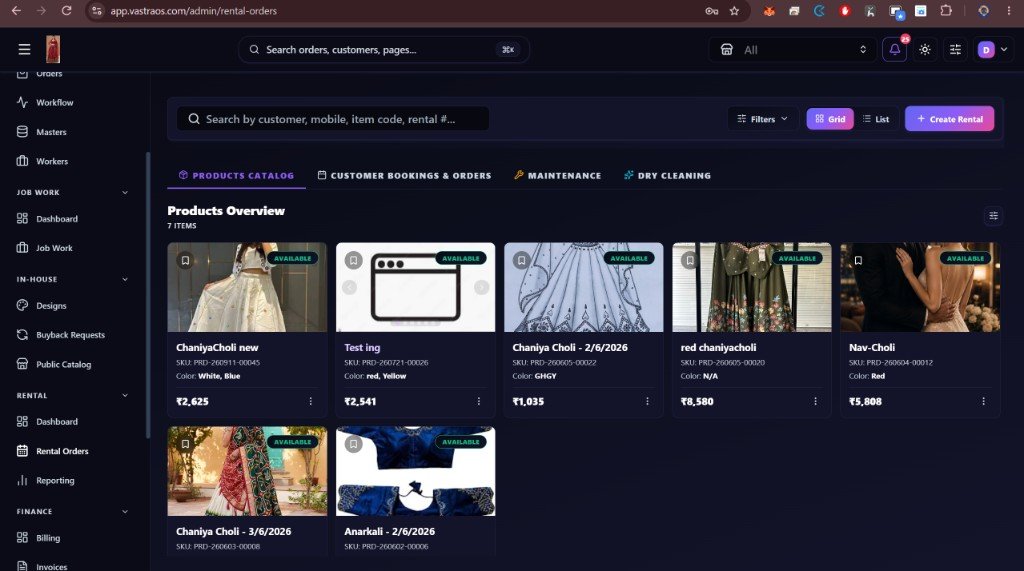Bookmark the Anarkali - 2/6/2026 product
The height and width of the screenshot is (571, 1024).
(353, 444)
